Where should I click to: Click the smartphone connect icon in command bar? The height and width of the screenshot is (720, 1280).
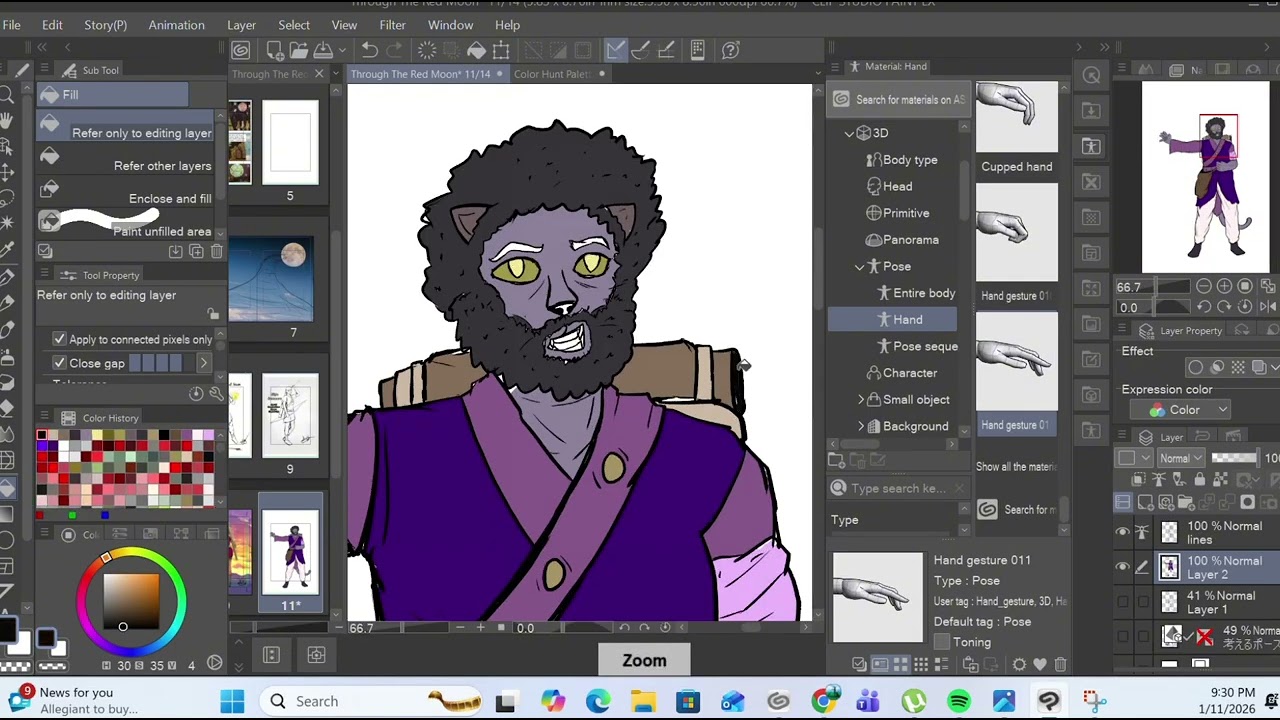click(x=698, y=50)
